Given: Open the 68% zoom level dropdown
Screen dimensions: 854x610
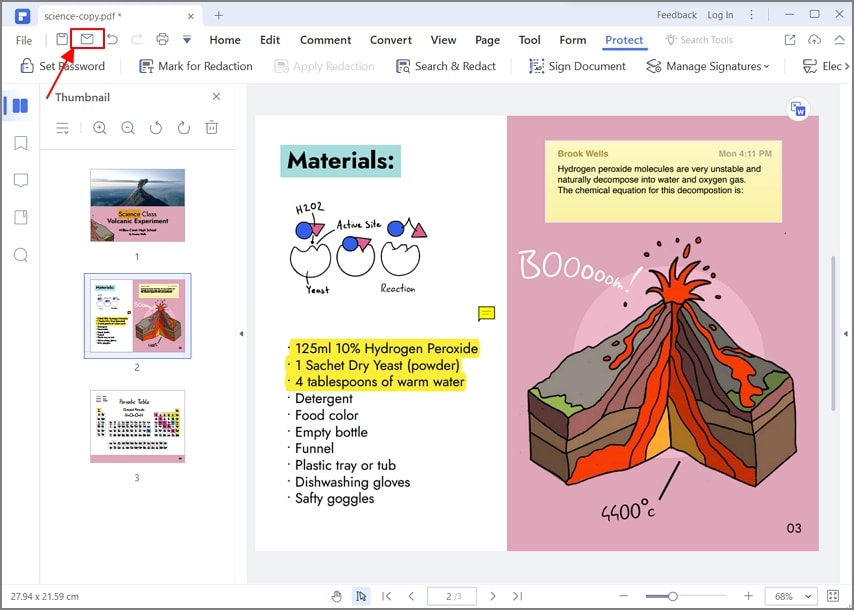Looking at the screenshot, I should 790,595.
